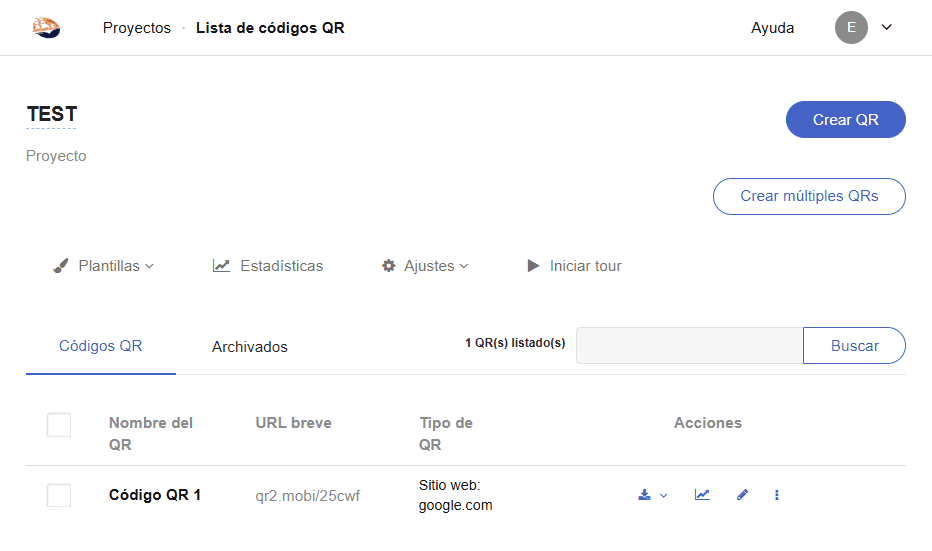Toggle the select-all checkbox in table header
The height and width of the screenshot is (551, 932).
point(59,425)
